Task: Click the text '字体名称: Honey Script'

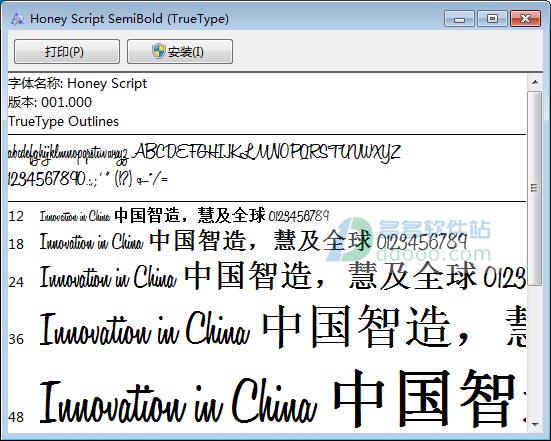Action: 78,84
